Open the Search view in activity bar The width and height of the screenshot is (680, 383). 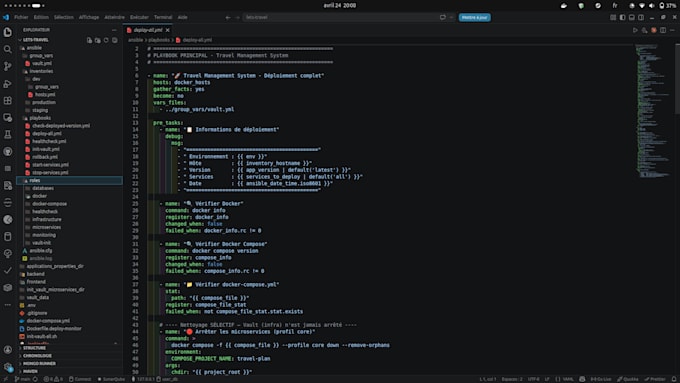pyautogui.click(x=8, y=49)
